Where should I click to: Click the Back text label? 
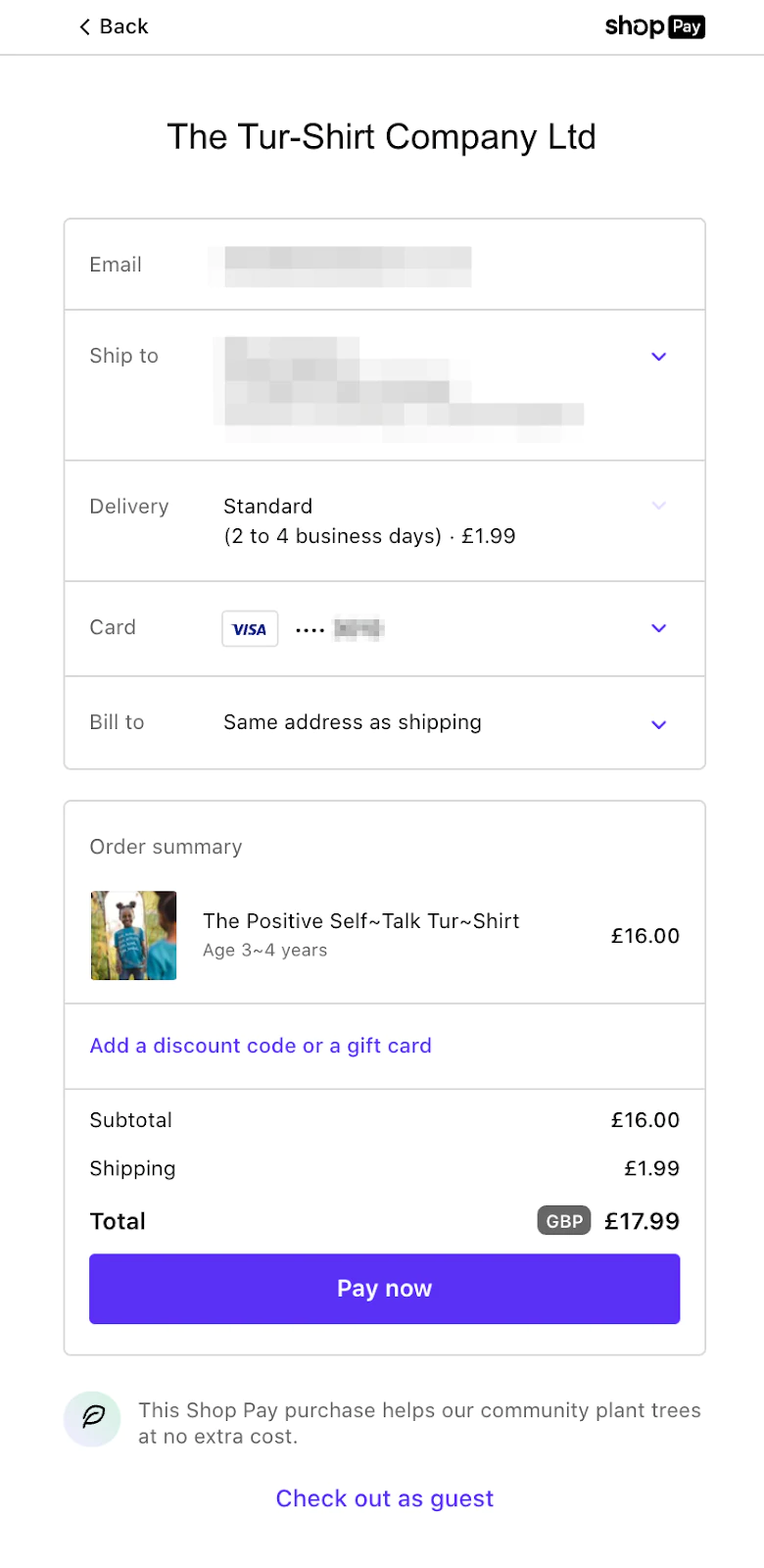pos(124,26)
